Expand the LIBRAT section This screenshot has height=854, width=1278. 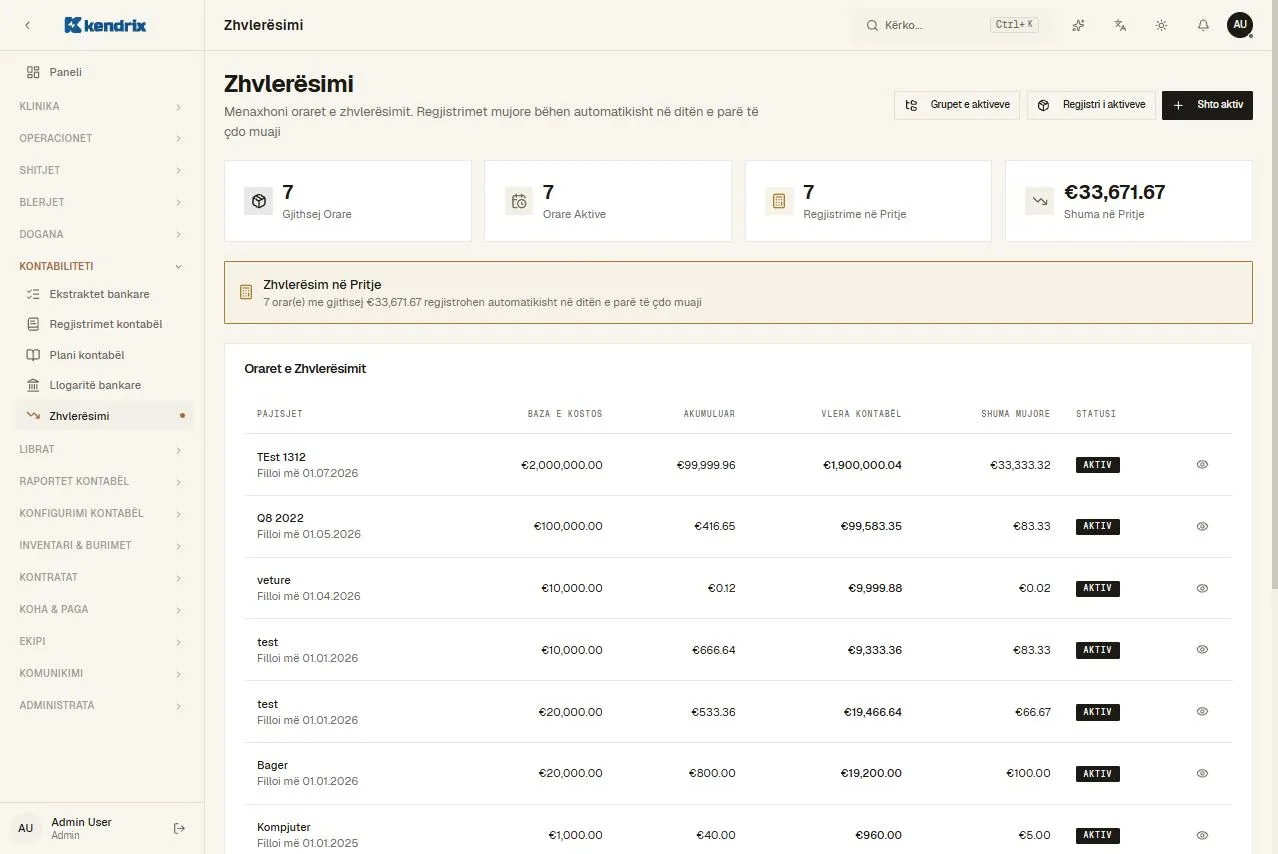101,449
